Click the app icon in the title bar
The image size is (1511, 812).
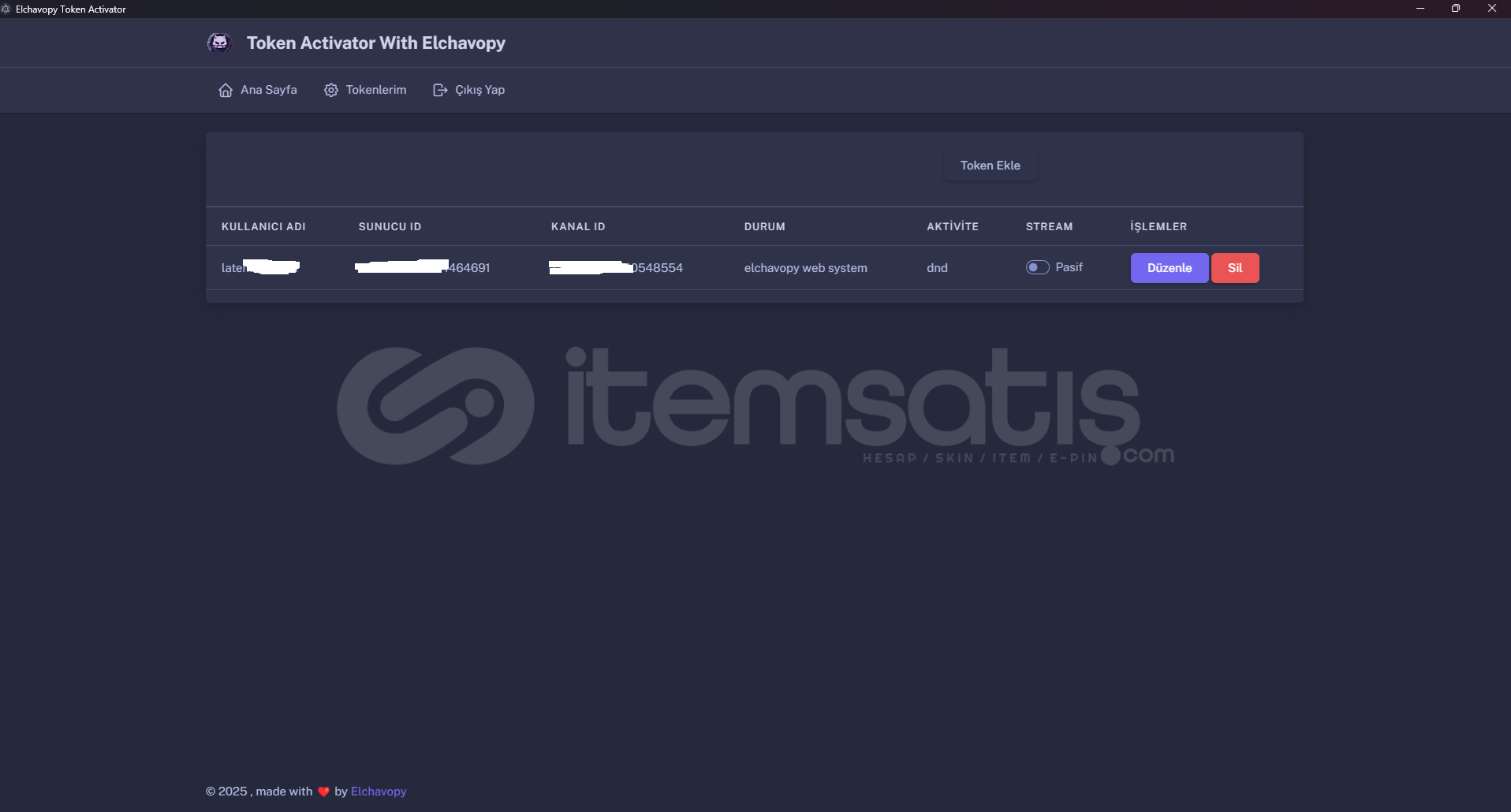6,9
